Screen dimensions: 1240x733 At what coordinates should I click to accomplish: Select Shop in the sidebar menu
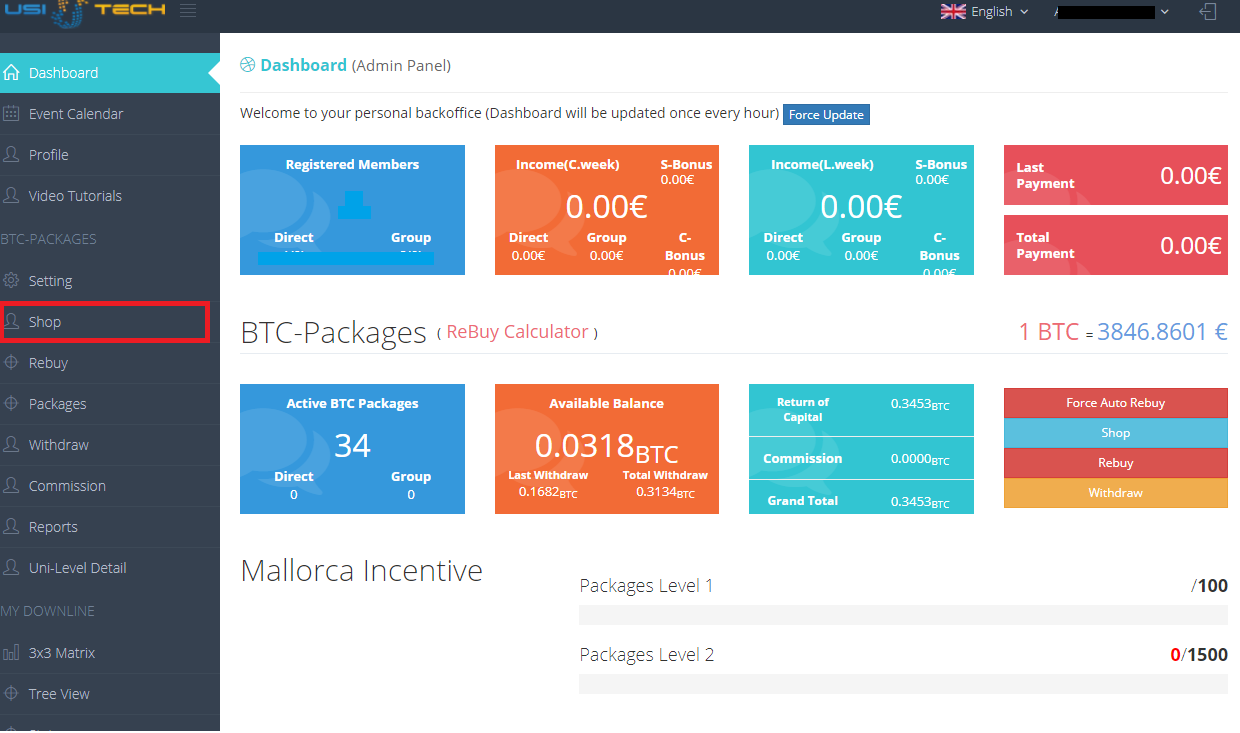click(110, 322)
